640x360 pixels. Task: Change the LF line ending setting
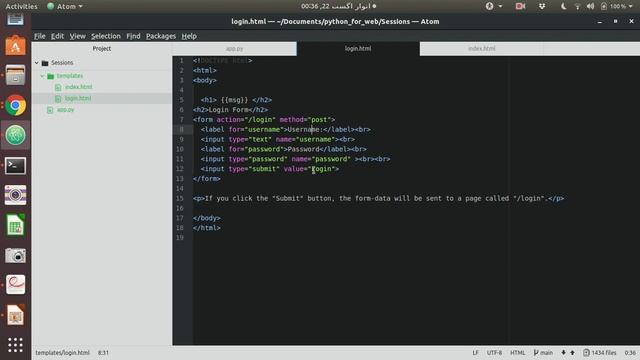point(475,353)
